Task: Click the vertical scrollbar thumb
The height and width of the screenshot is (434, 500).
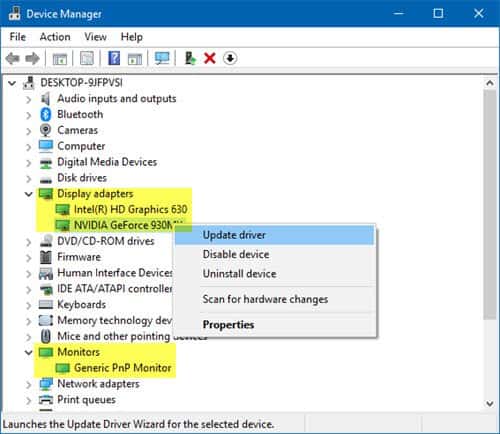Action: pyautogui.click(x=490, y=205)
